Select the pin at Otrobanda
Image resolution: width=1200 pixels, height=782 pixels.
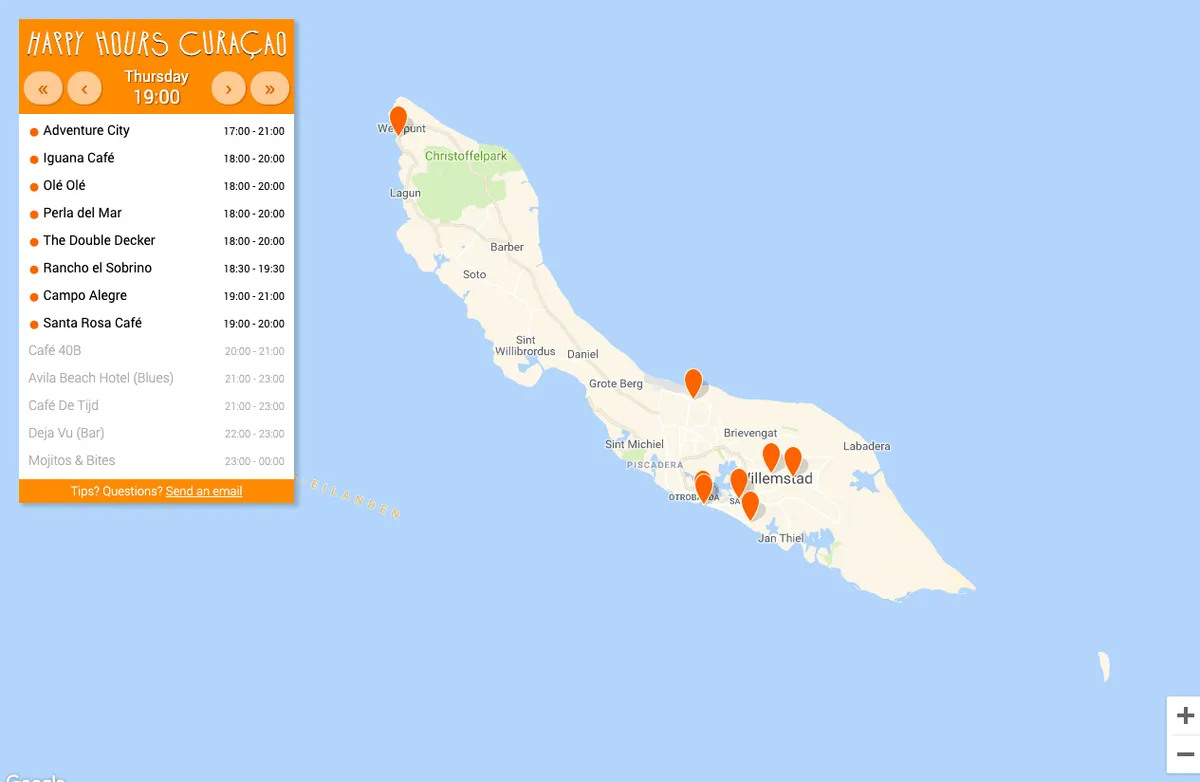704,488
